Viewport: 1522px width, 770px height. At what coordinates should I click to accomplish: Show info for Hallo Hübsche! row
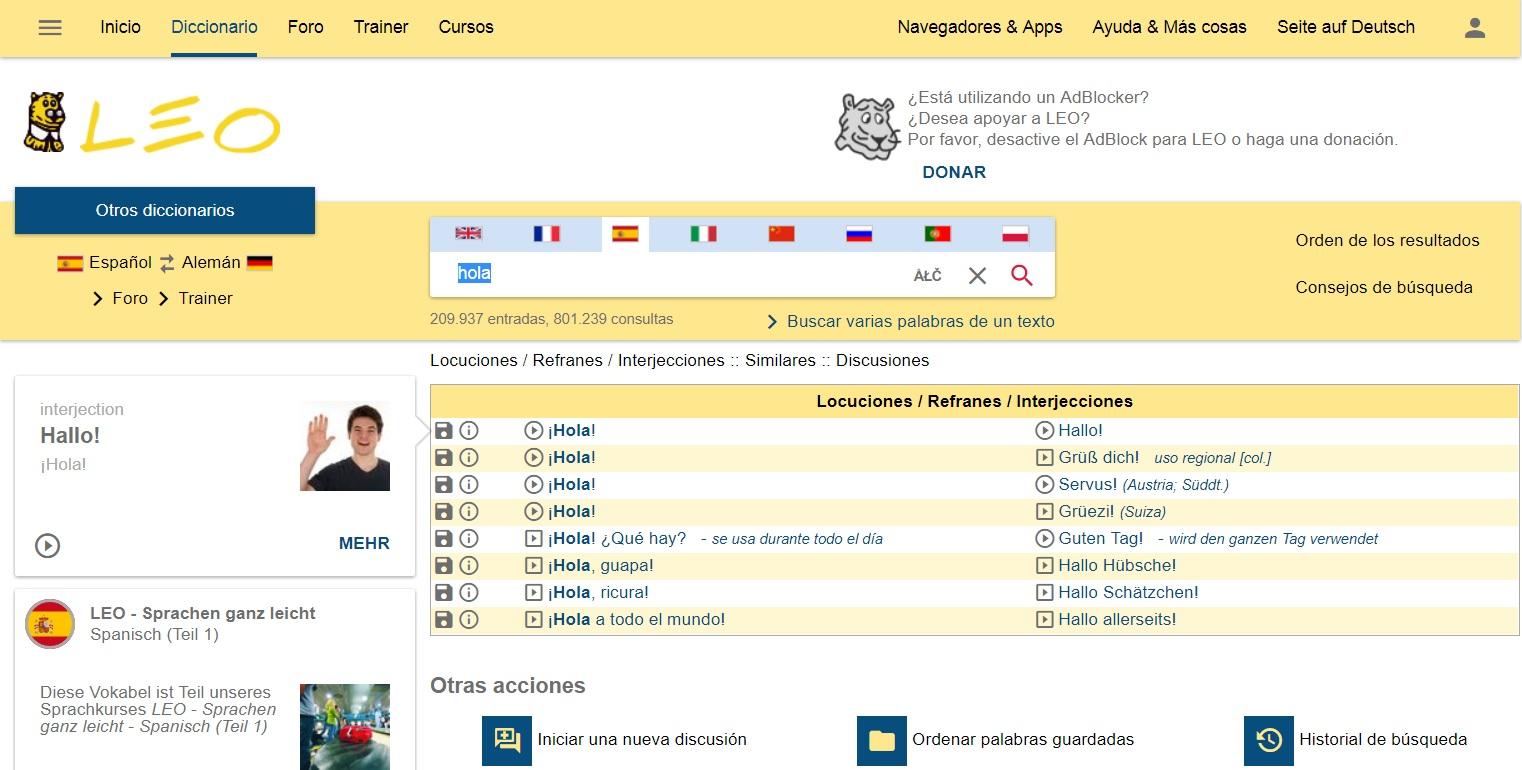click(x=469, y=566)
